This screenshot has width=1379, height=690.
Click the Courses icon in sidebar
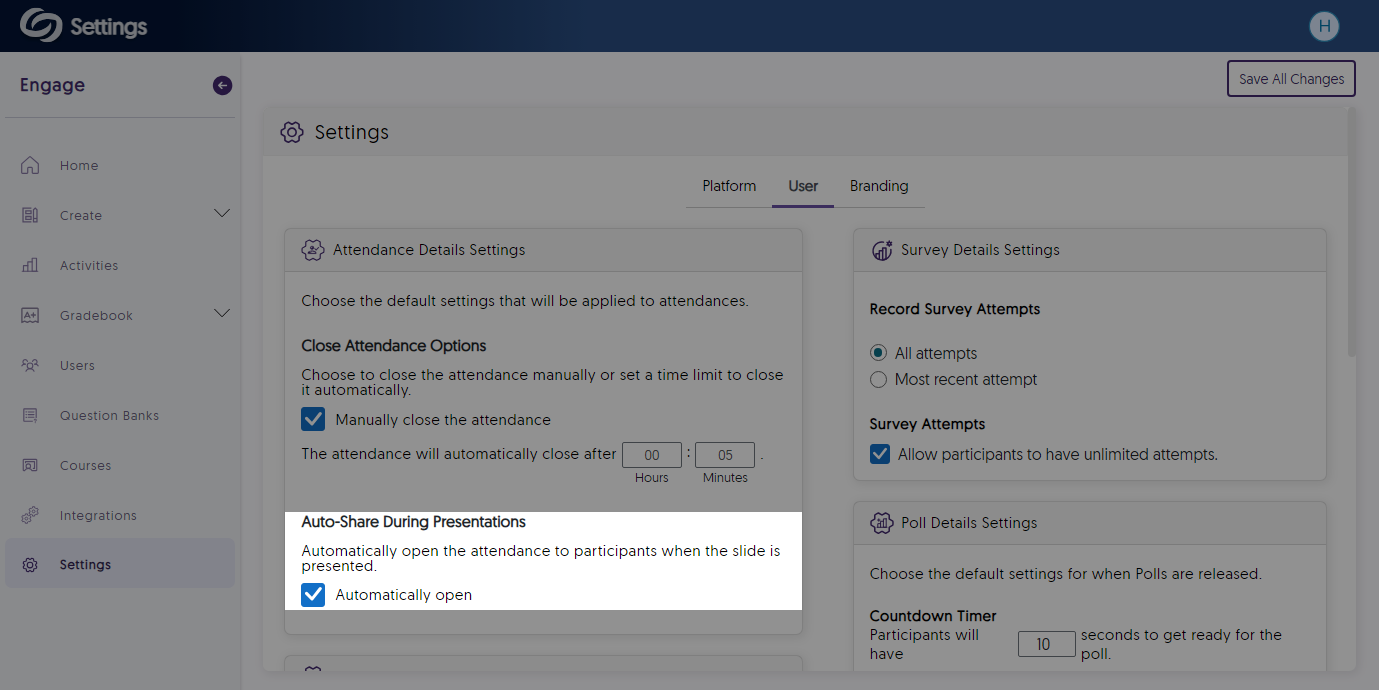click(30, 466)
